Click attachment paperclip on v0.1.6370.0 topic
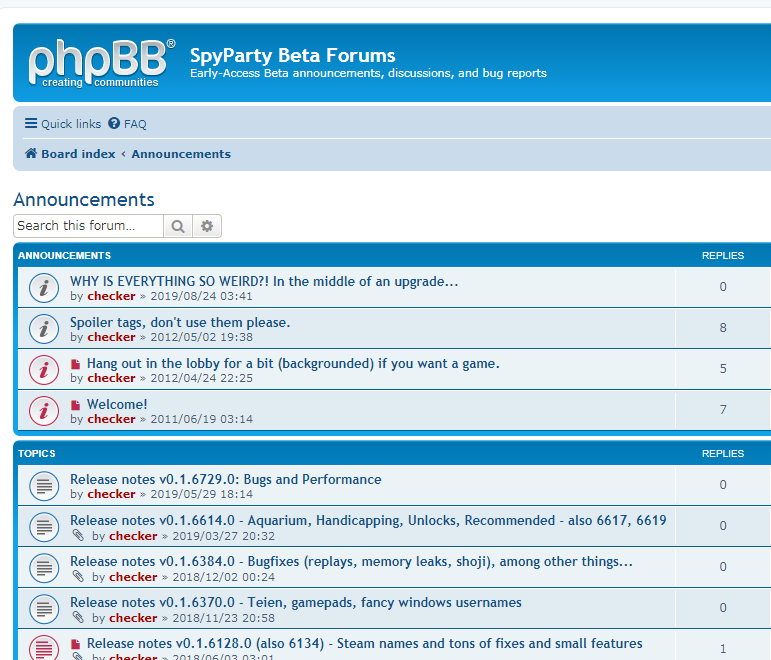The image size is (771, 660). pos(78,617)
